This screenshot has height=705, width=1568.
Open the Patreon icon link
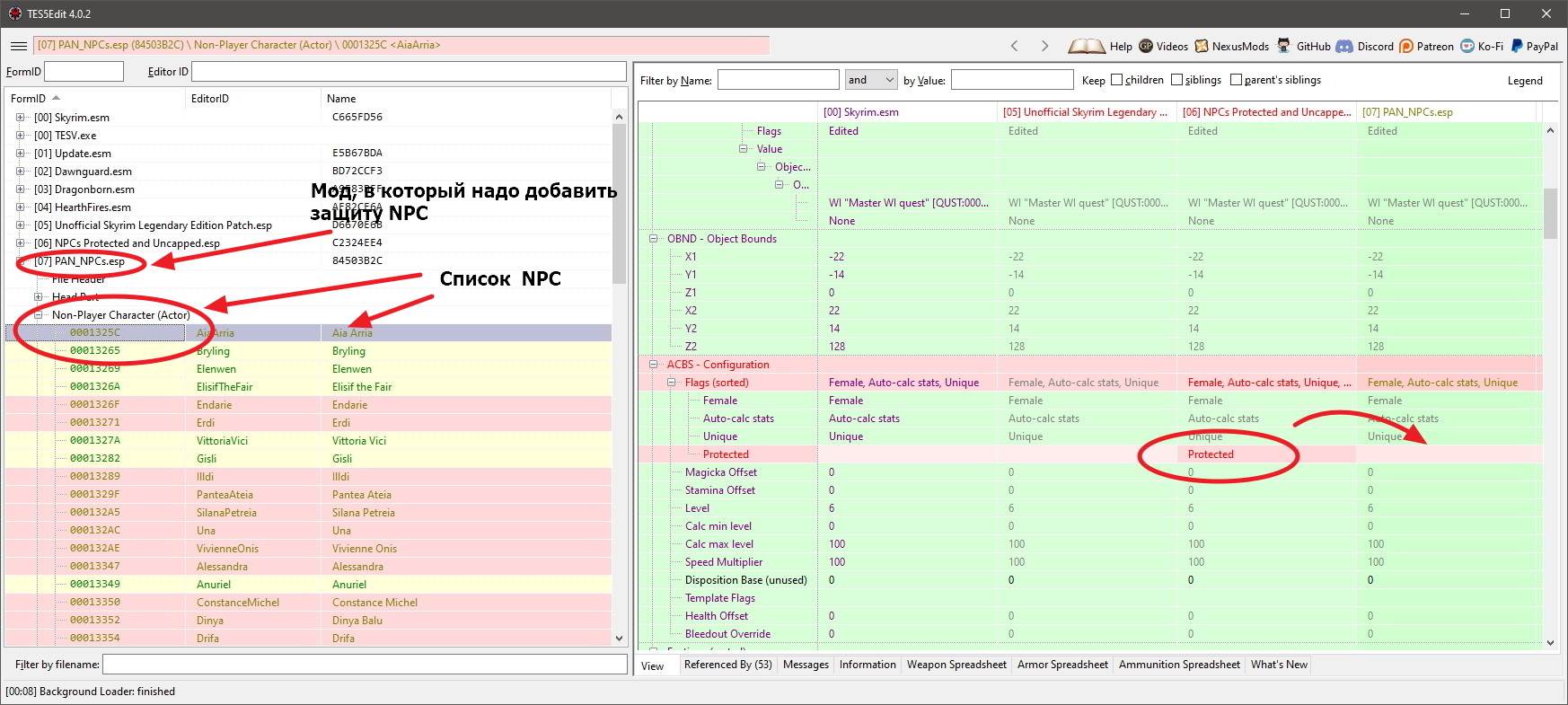pyautogui.click(x=1406, y=46)
